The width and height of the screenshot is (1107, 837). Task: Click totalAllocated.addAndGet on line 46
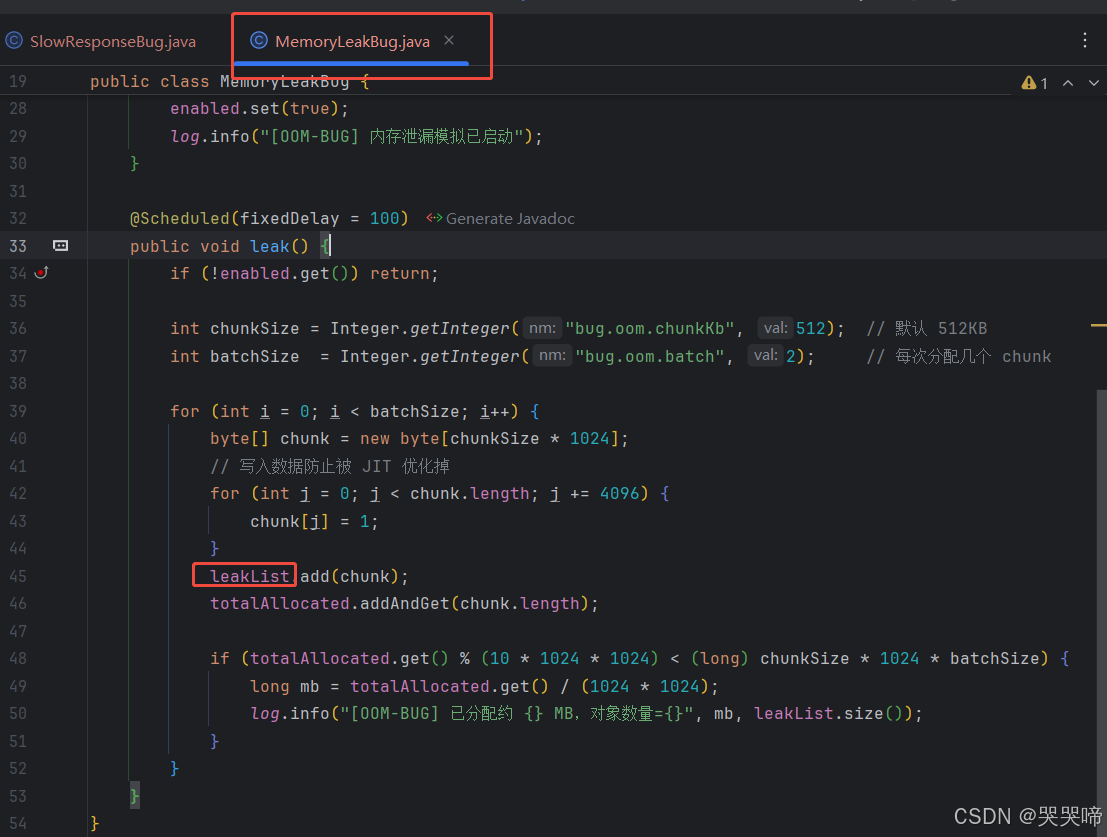(330, 604)
